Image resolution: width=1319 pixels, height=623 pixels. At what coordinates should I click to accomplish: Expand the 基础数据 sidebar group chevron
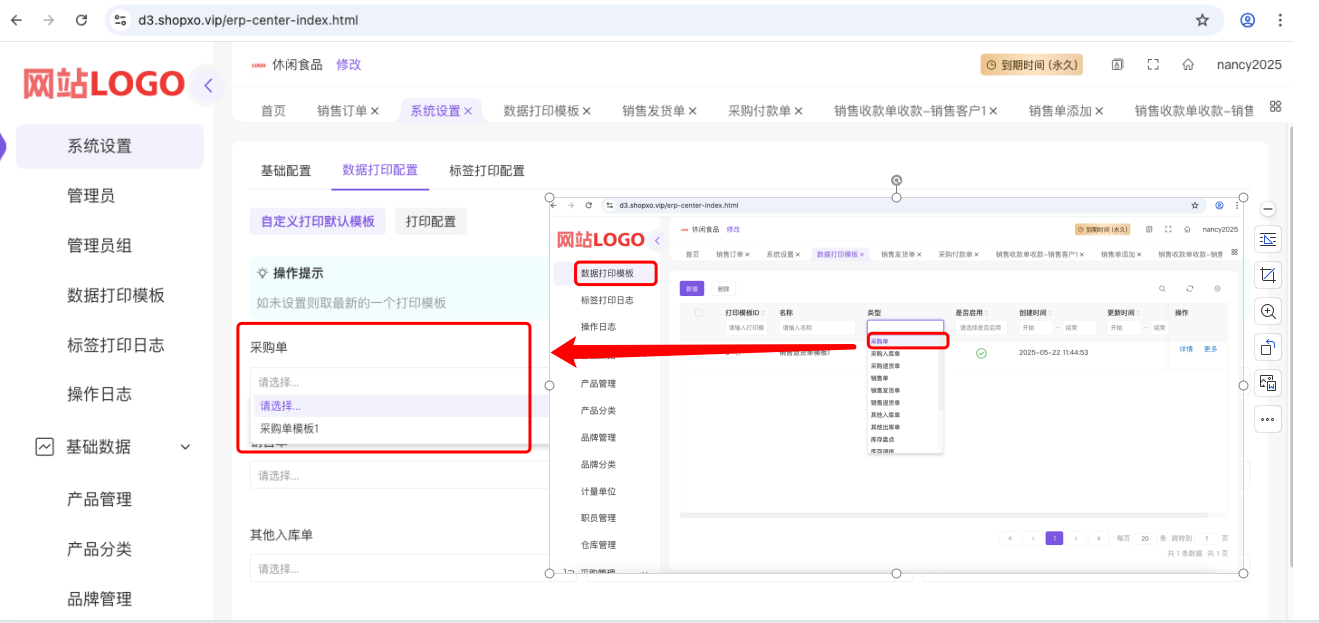click(185, 447)
